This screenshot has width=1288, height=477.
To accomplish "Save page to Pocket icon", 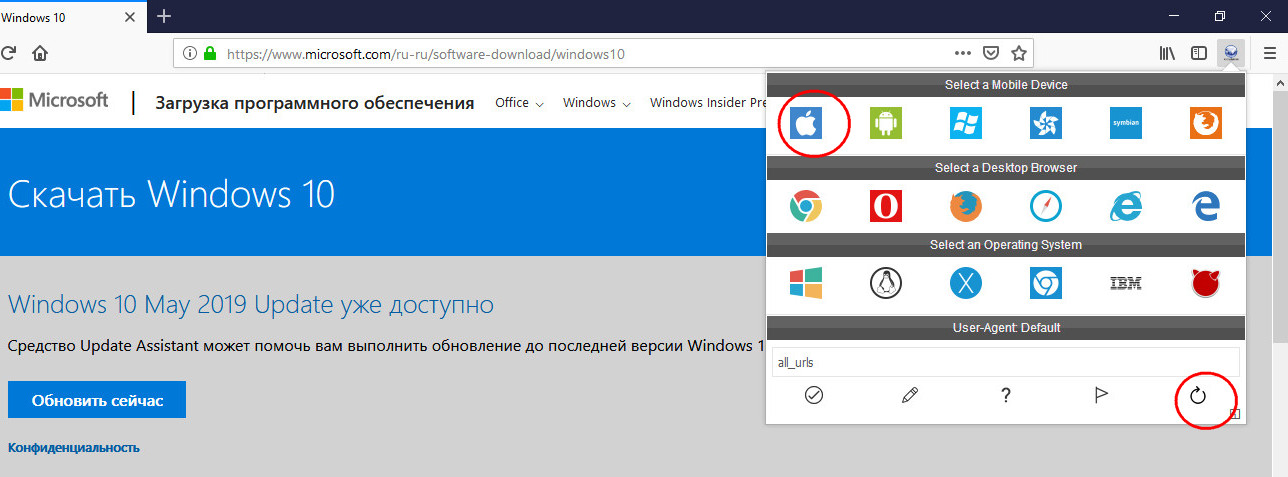I will [x=991, y=53].
